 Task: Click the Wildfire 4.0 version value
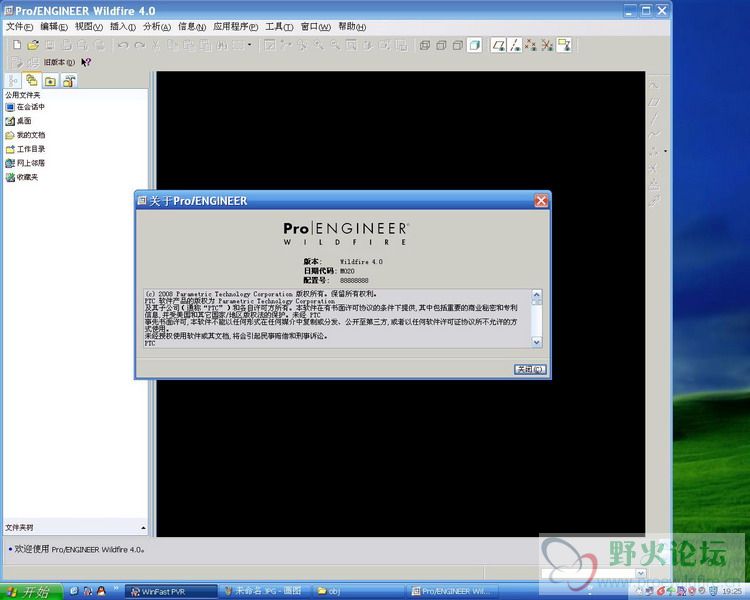361,262
